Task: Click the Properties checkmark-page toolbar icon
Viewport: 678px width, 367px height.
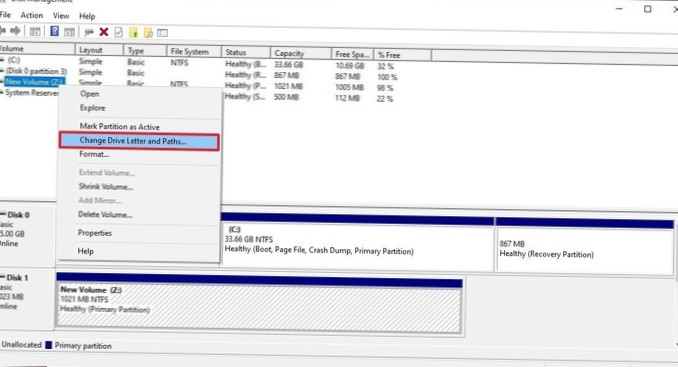Action: coord(118,32)
